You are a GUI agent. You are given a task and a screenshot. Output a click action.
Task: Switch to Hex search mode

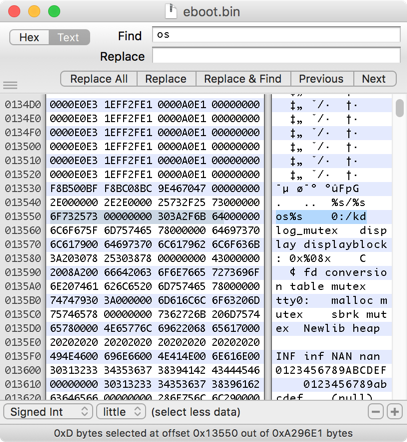[x=29, y=37]
